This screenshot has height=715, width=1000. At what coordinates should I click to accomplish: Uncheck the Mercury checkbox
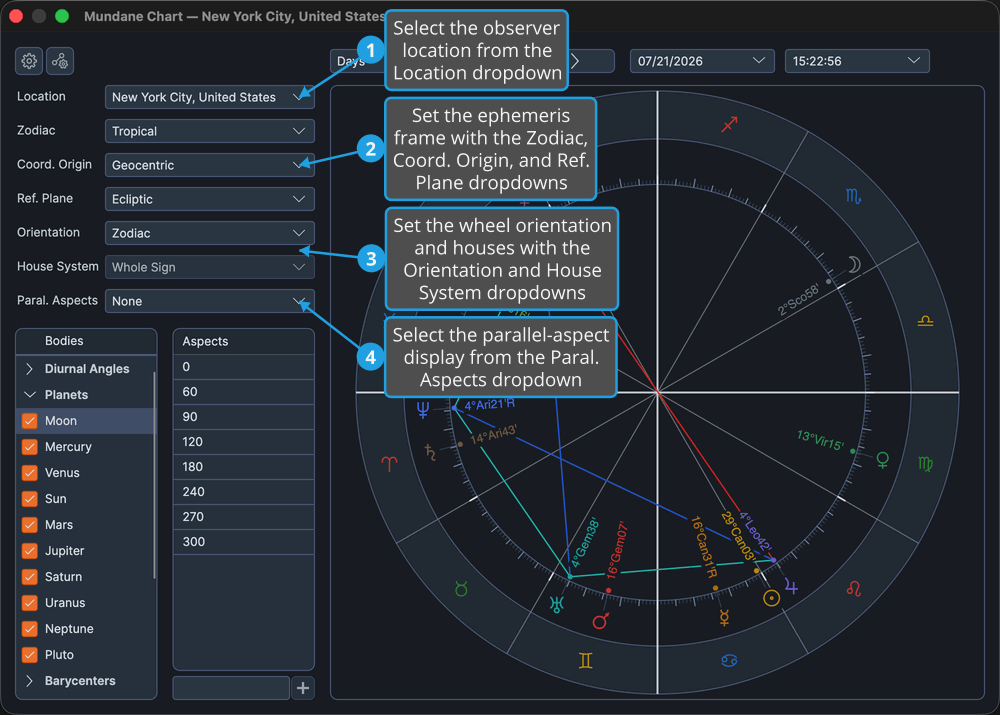coord(29,447)
